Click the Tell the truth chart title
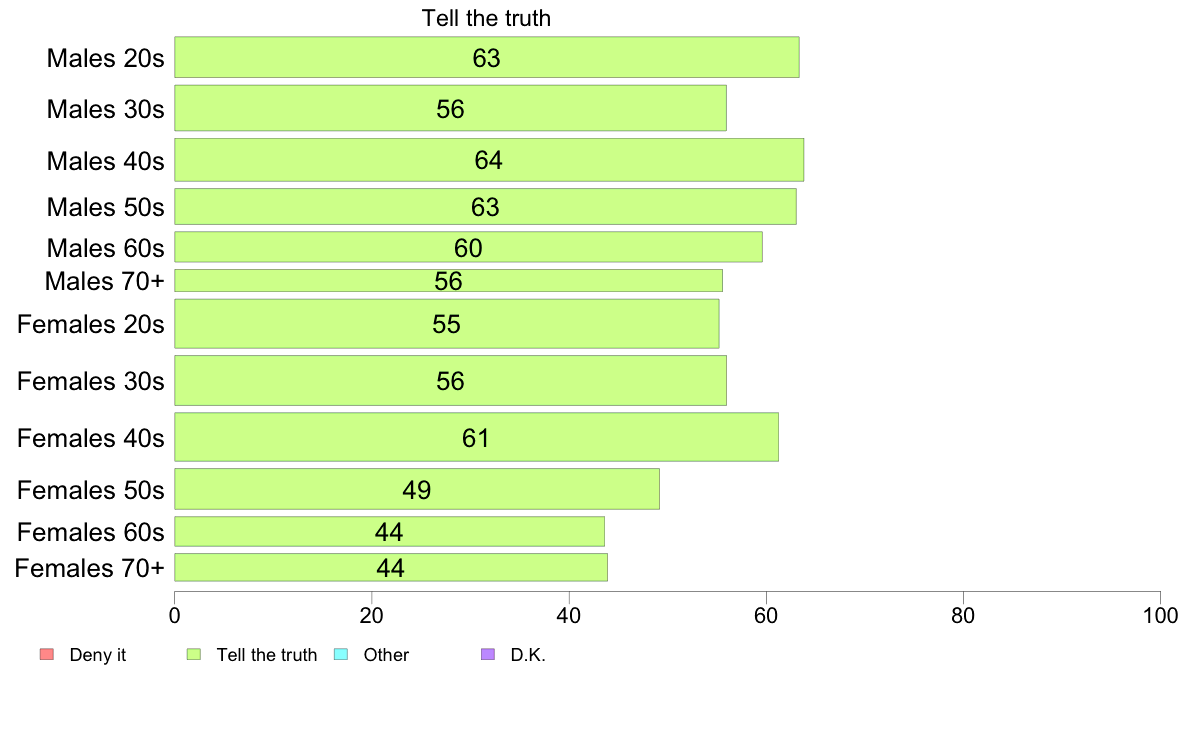Screen dimensions: 1188x736 point(486,17)
